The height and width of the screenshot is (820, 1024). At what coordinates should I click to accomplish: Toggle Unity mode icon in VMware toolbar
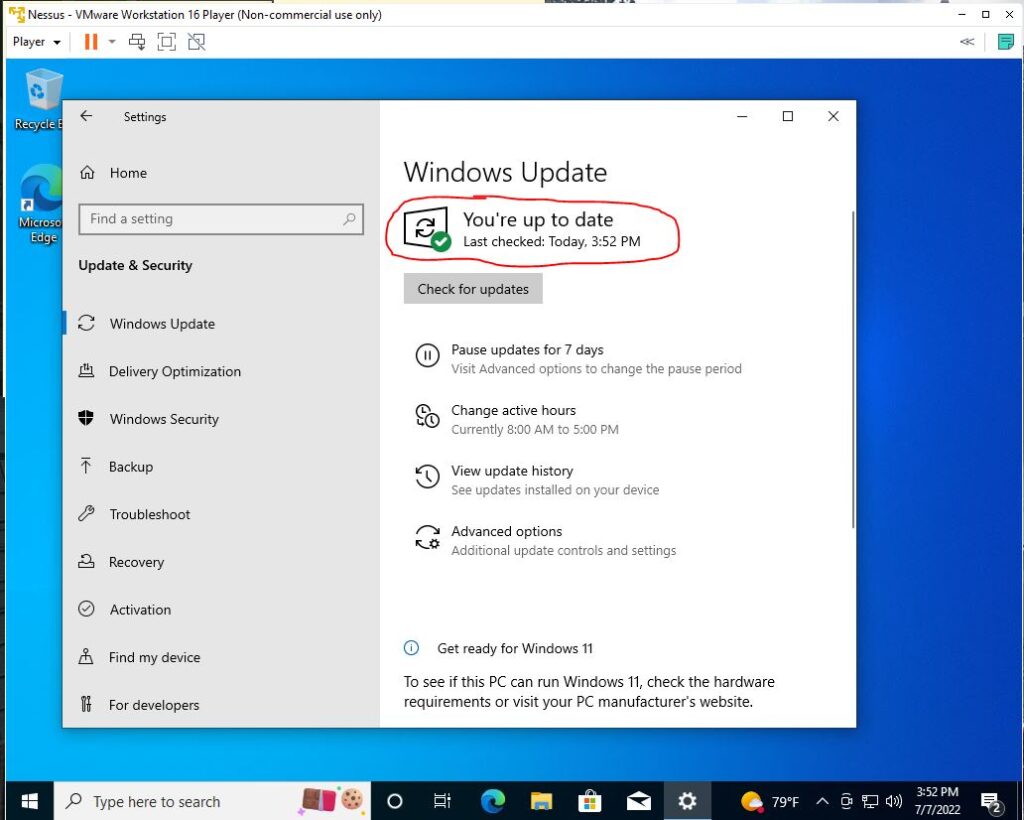[x=196, y=42]
